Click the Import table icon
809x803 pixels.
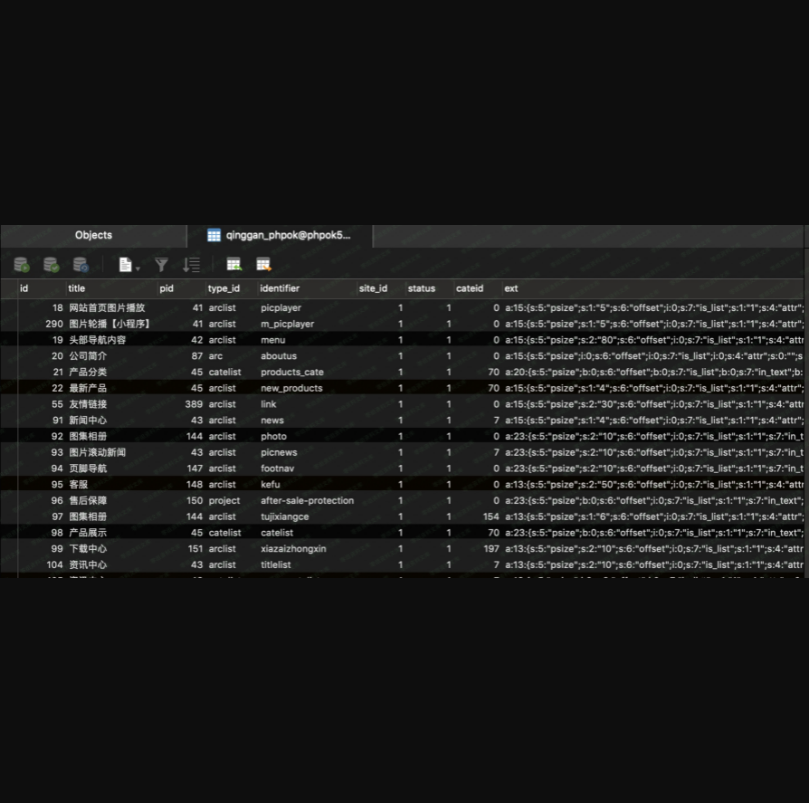(x=234, y=265)
